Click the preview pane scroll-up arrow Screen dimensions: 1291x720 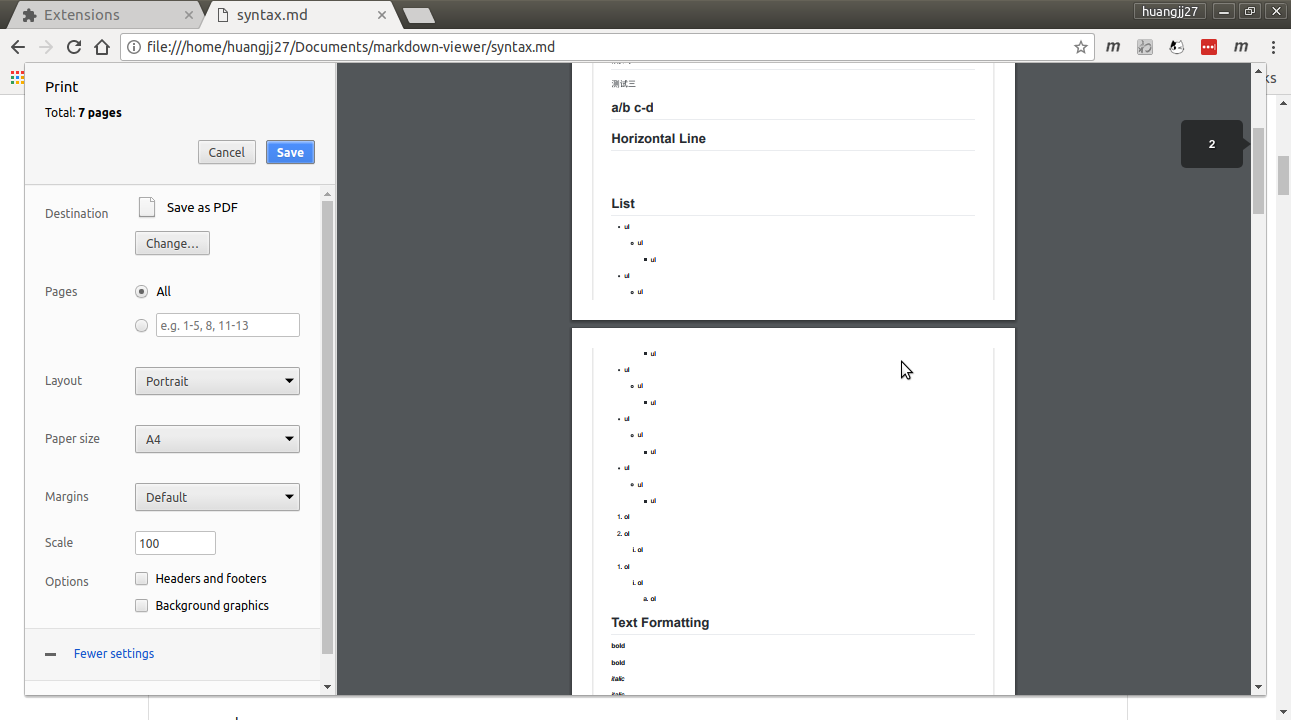pyautogui.click(x=1259, y=71)
